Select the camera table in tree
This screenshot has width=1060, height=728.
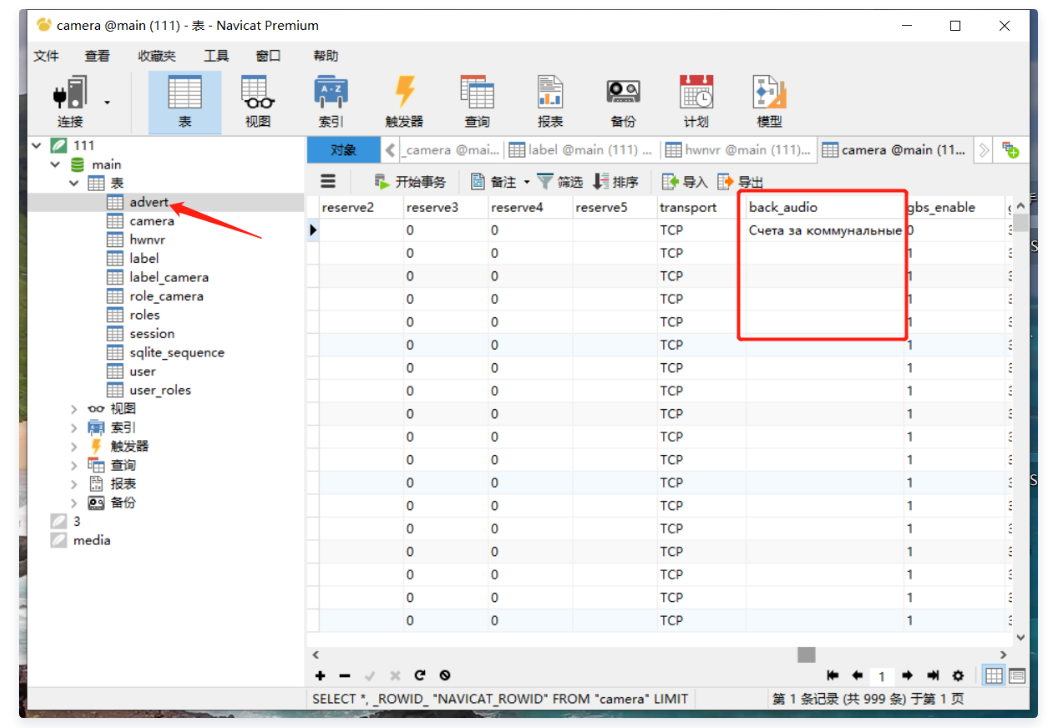coord(151,221)
